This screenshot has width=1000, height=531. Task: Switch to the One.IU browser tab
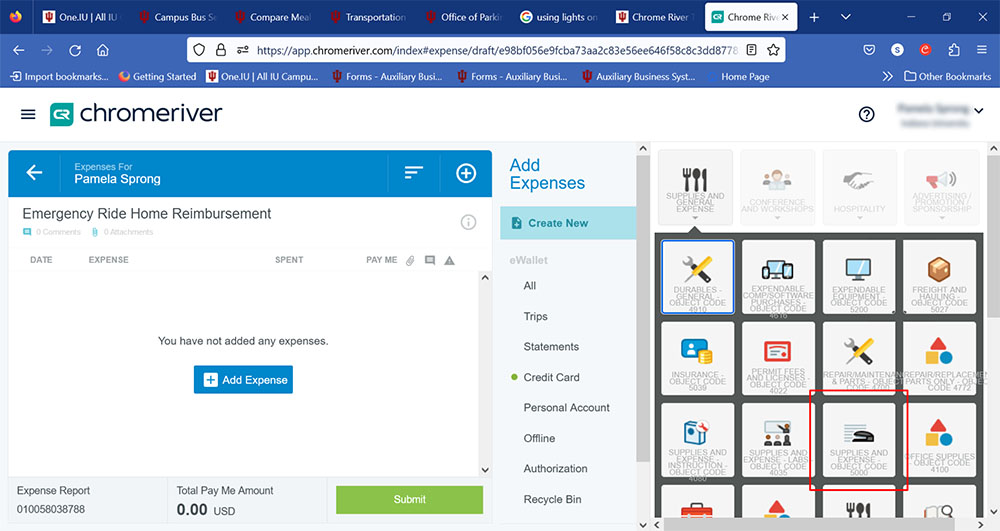pyautogui.click(x=81, y=17)
